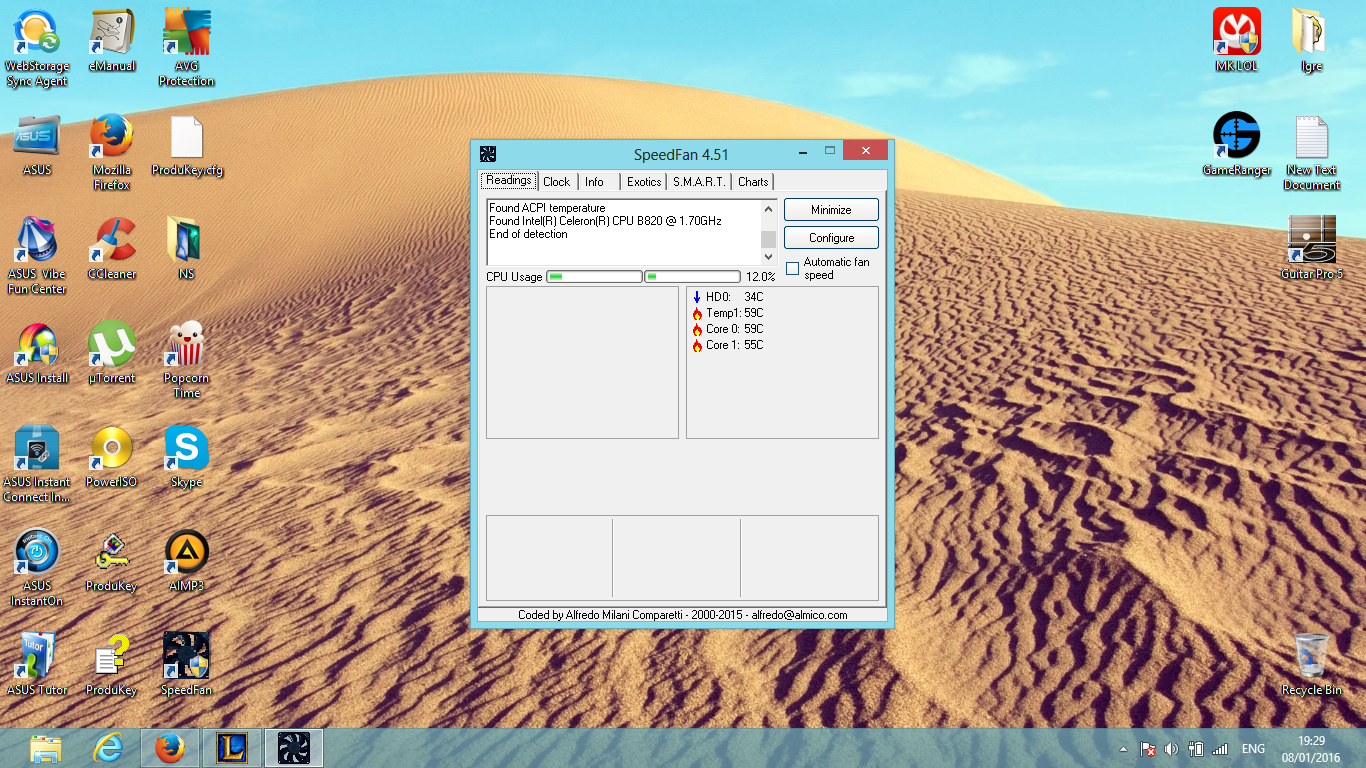
Task: Open the Recycle Bin
Action: (1311, 658)
